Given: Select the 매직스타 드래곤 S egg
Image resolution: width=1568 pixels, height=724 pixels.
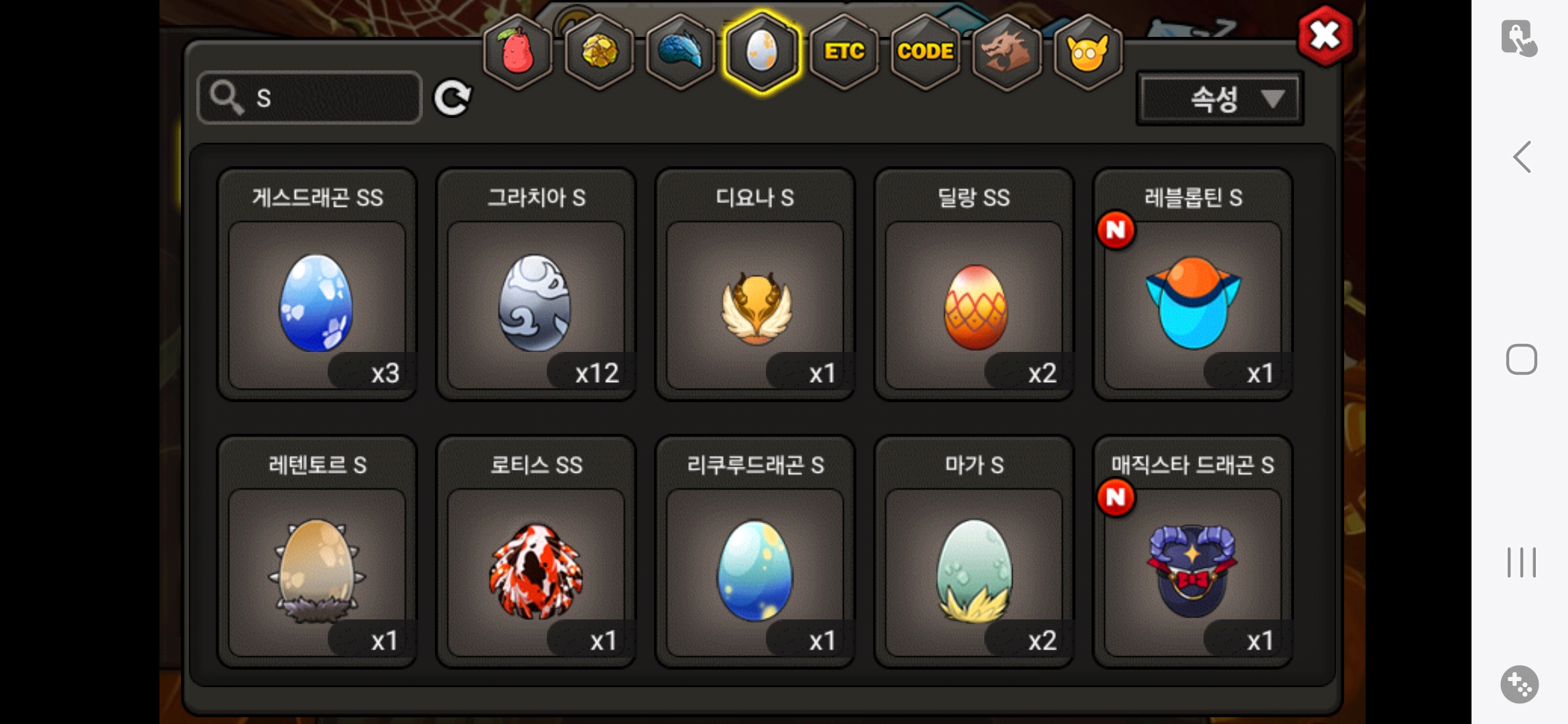Looking at the screenshot, I should point(1193,552).
